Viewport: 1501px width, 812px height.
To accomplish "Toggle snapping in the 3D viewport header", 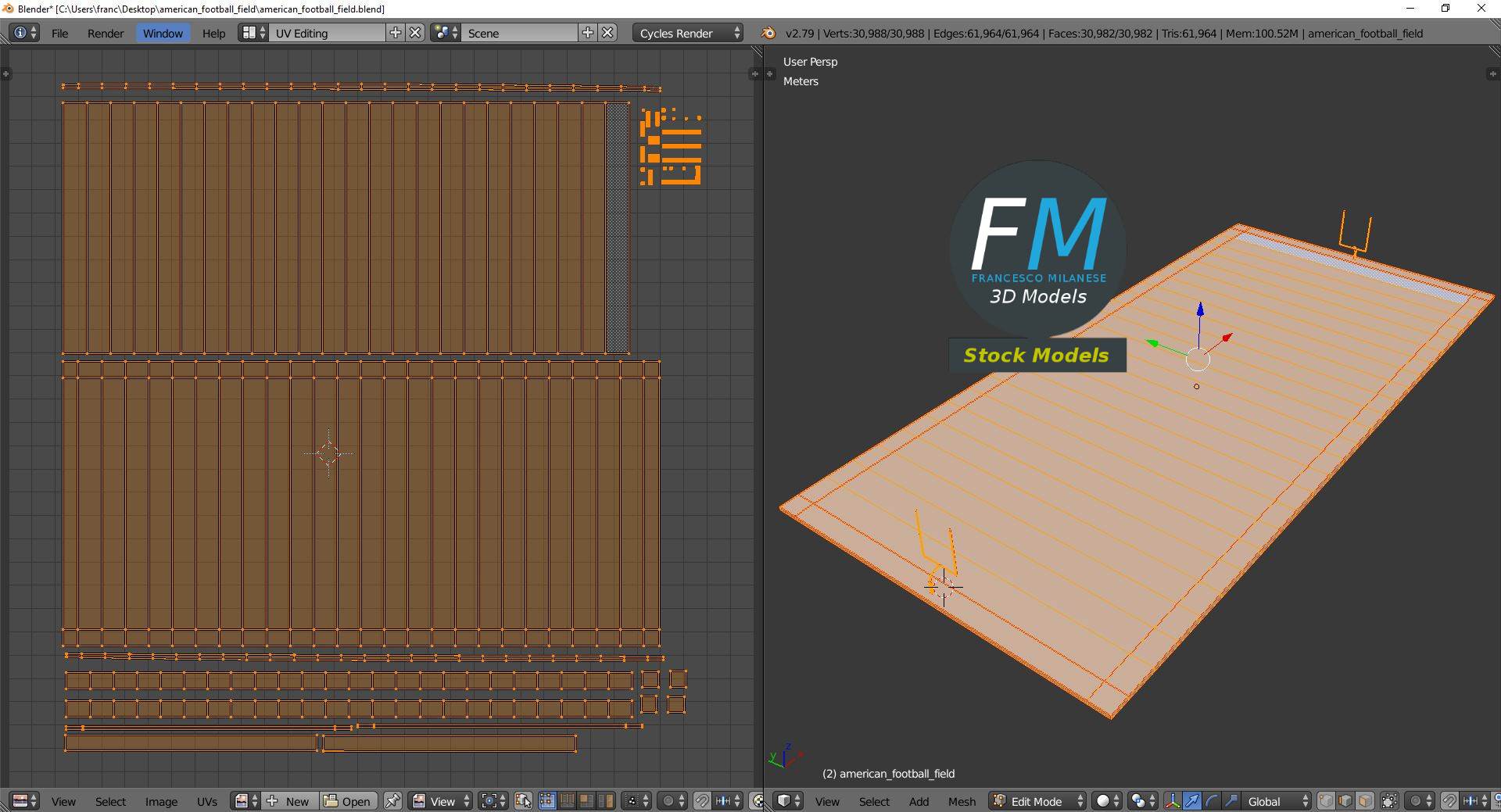I will (1449, 801).
